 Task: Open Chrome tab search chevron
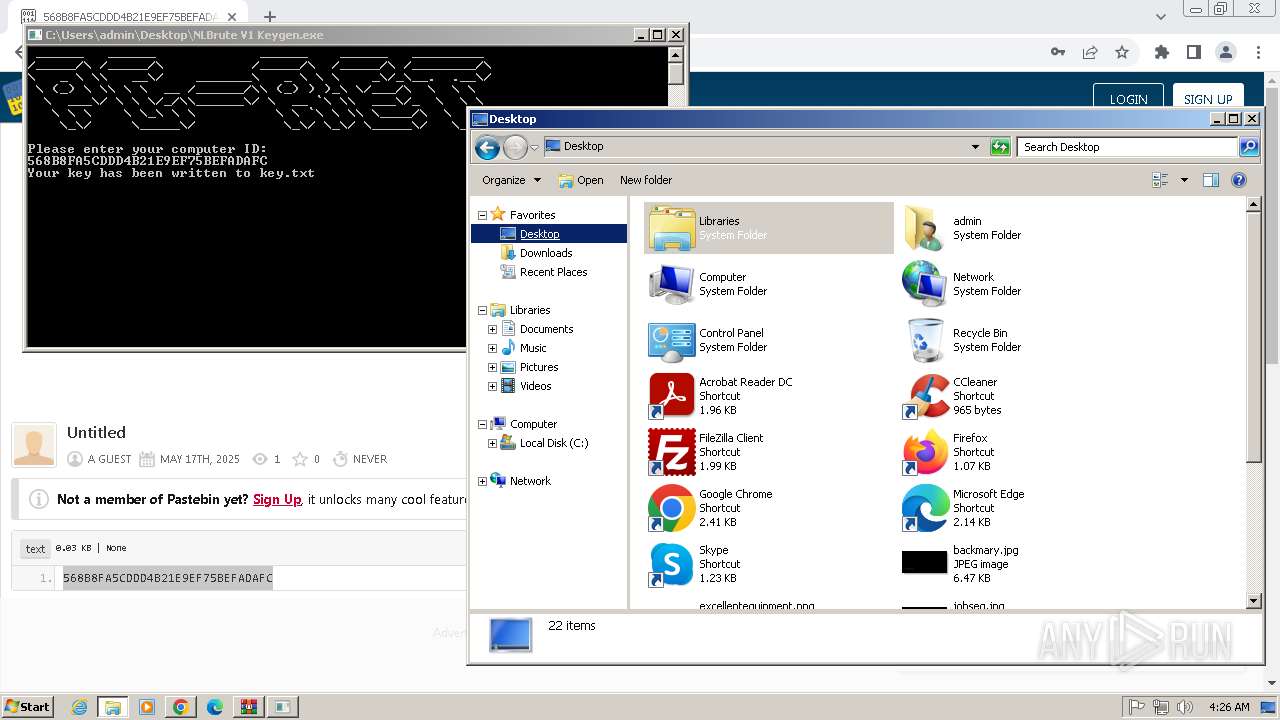(1161, 17)
